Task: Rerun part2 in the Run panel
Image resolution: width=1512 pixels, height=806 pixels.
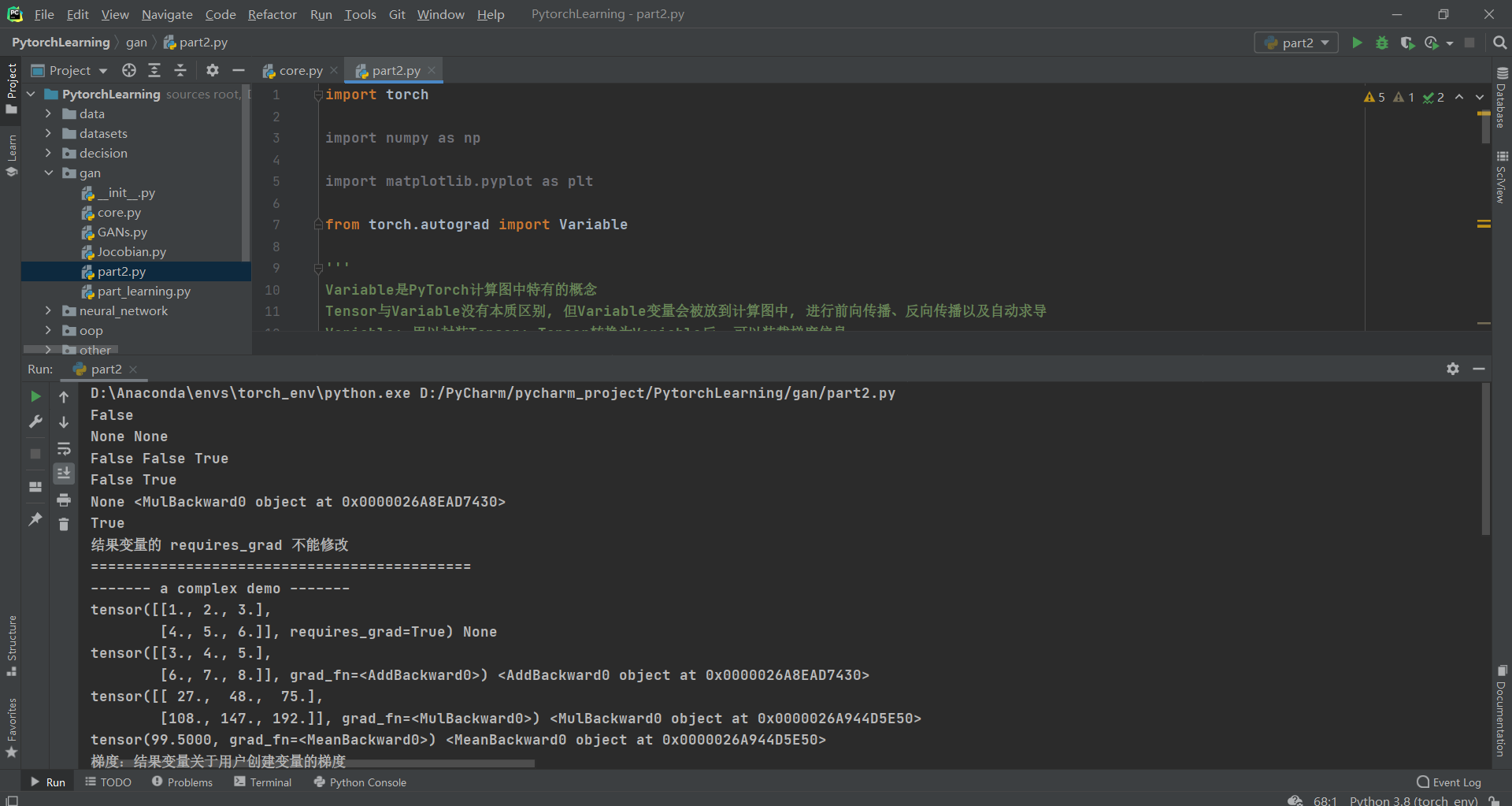Action: 35,396
